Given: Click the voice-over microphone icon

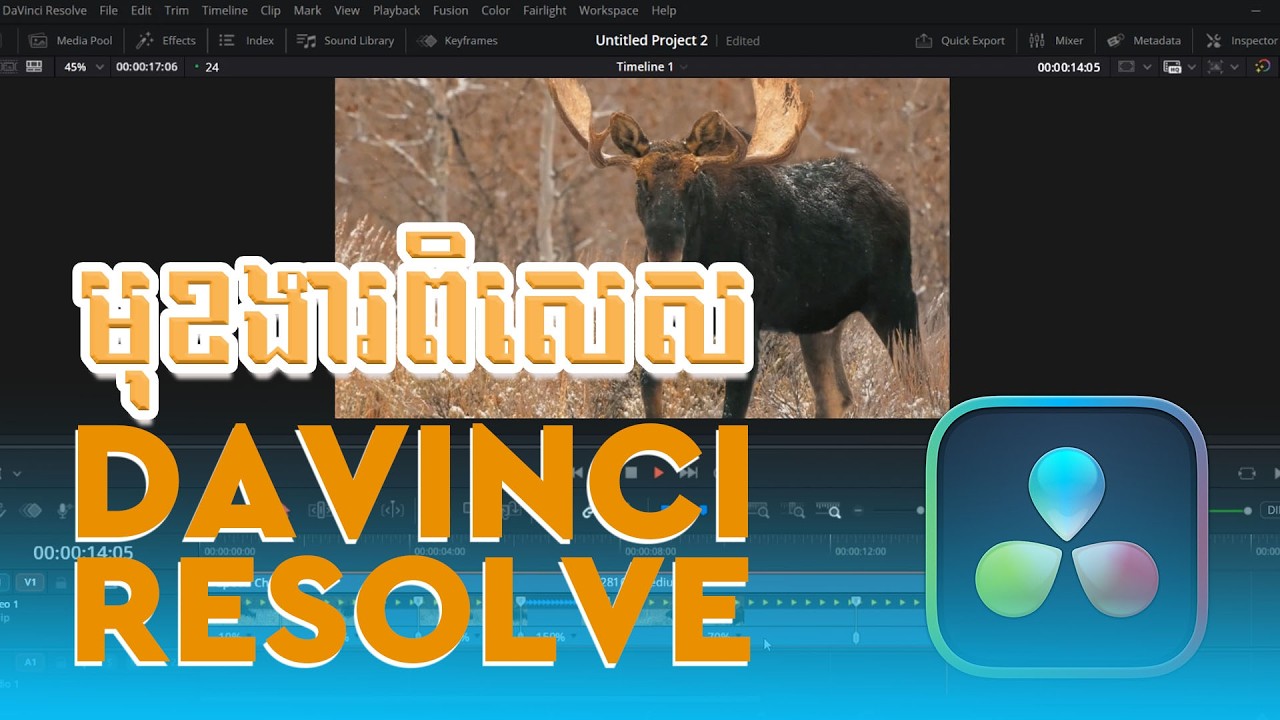Looking at the screenshot, I should pos(63,510).
